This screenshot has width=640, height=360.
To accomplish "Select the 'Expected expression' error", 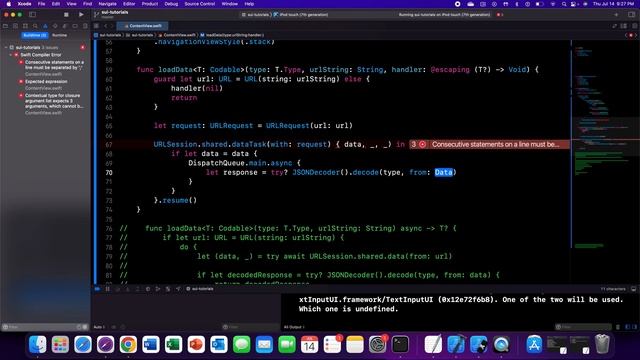I will coord(46,82).
